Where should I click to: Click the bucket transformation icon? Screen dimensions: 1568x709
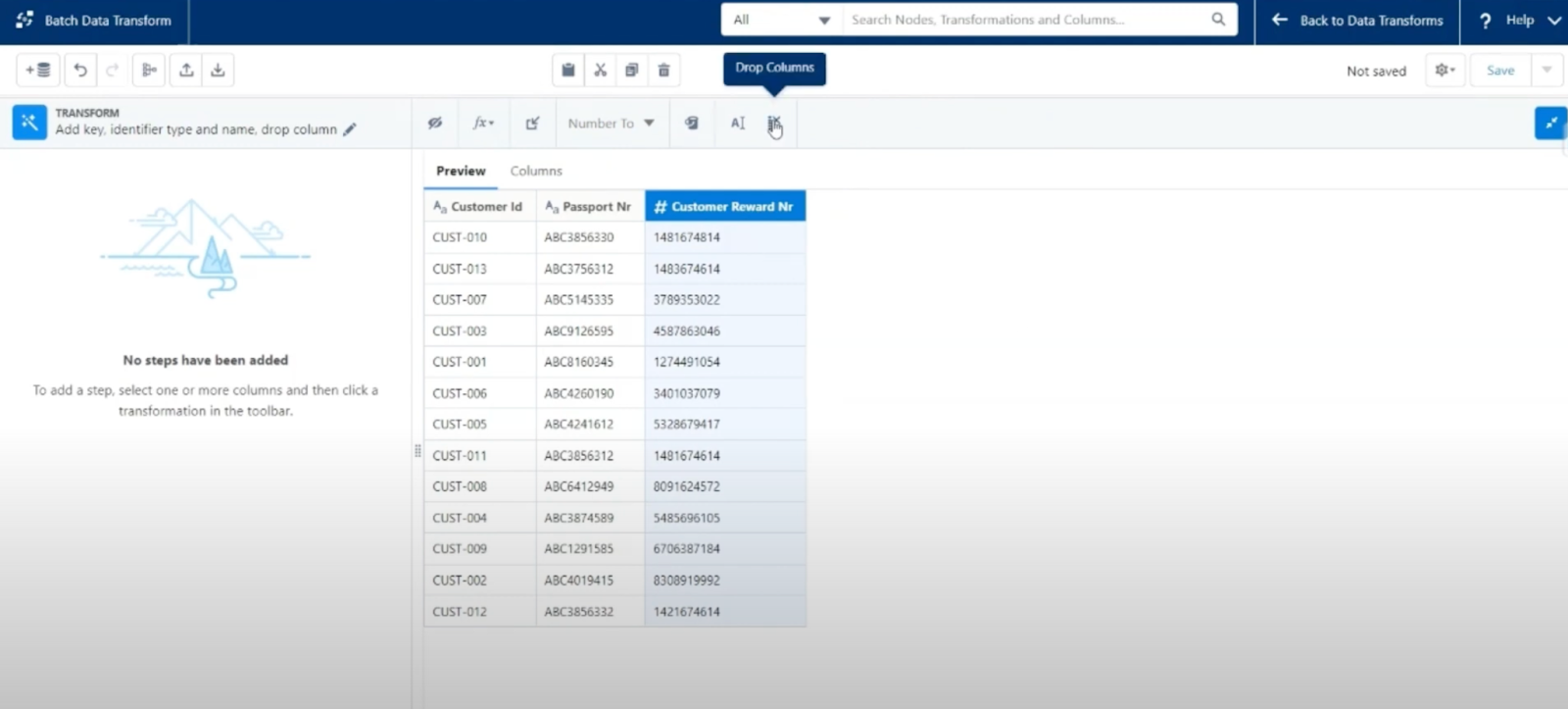[x=692, y=123]
